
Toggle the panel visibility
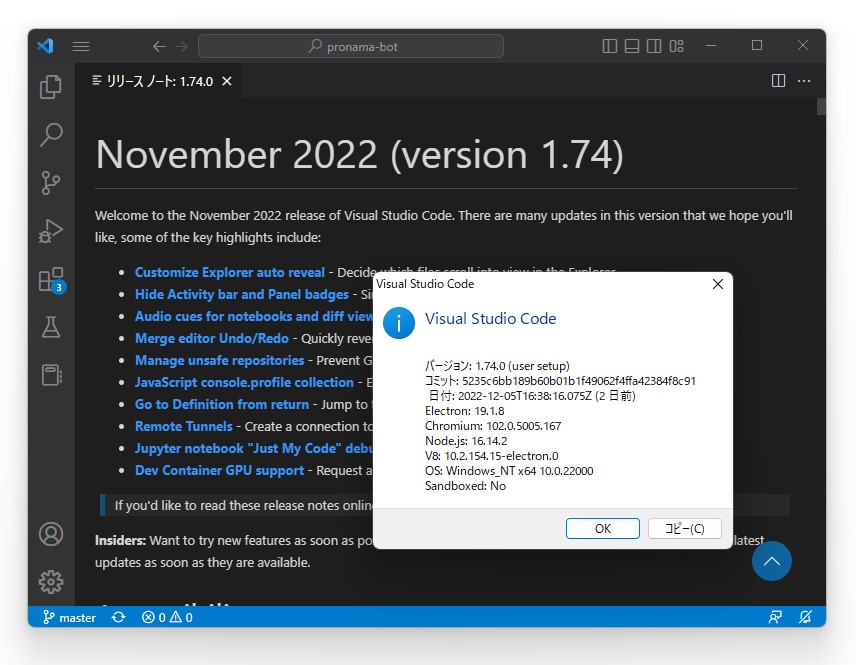coord(632,45)
